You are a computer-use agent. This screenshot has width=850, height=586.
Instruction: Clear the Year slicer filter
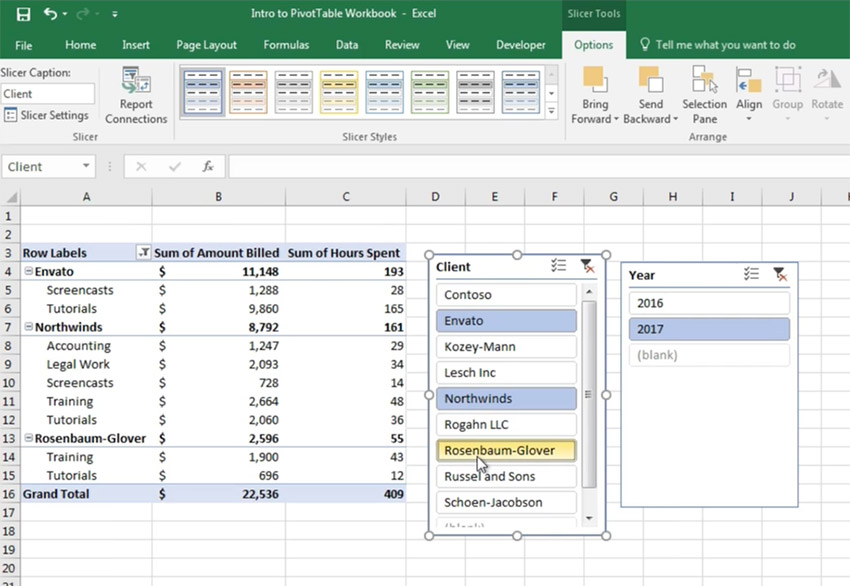pyautogui.click(x=780, y=274)
